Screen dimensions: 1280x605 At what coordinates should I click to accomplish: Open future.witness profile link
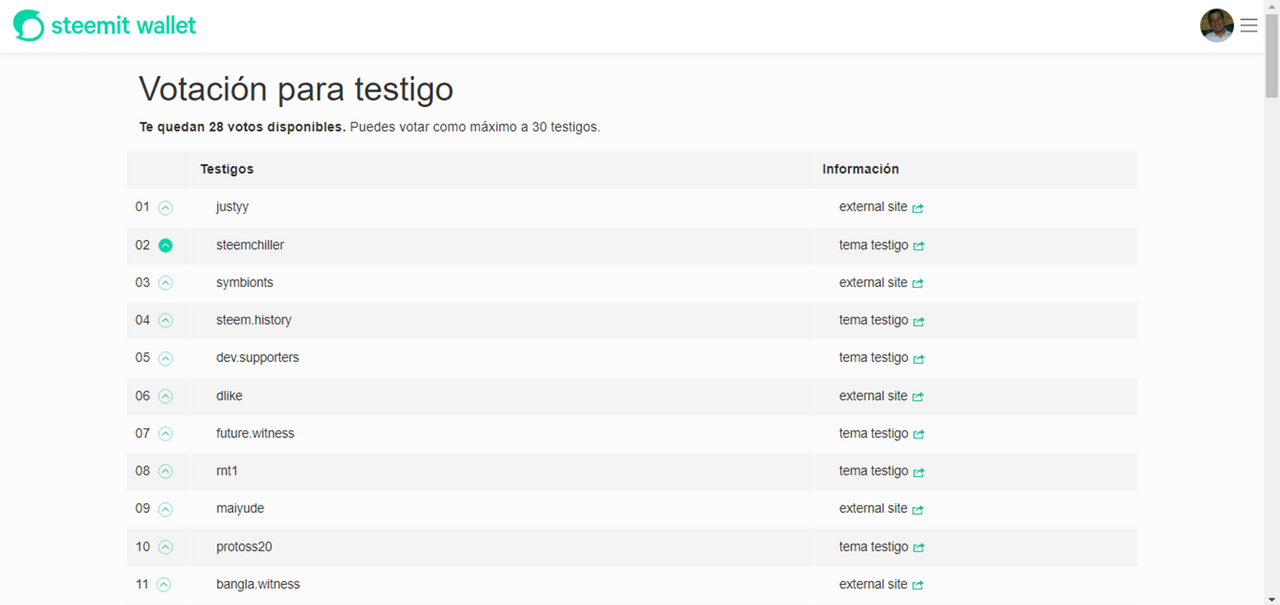click(255, 433)
